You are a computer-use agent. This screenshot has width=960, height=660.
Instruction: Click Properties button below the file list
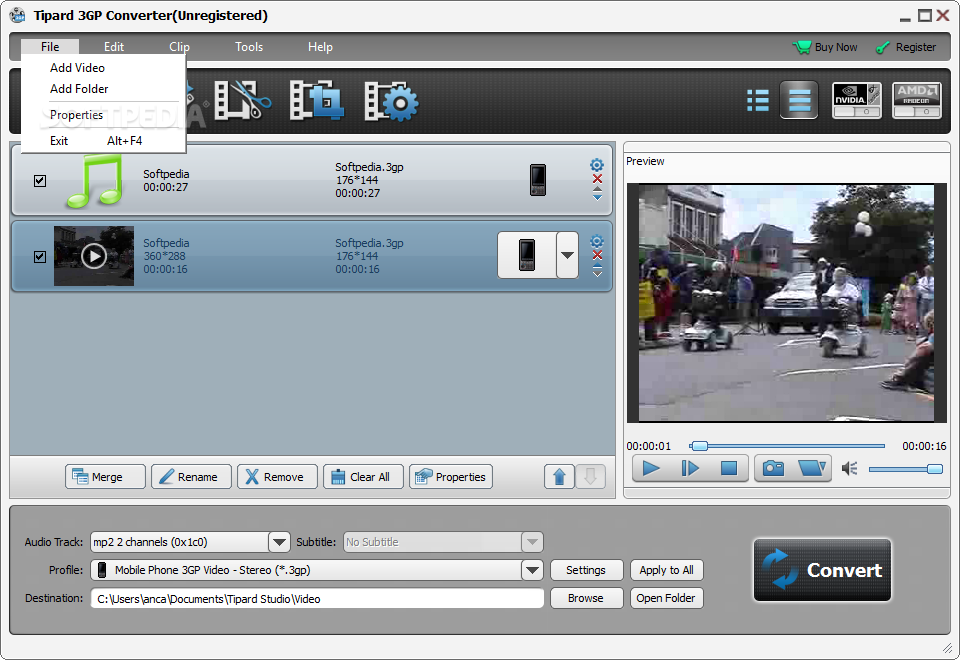(x=451, y=476)
